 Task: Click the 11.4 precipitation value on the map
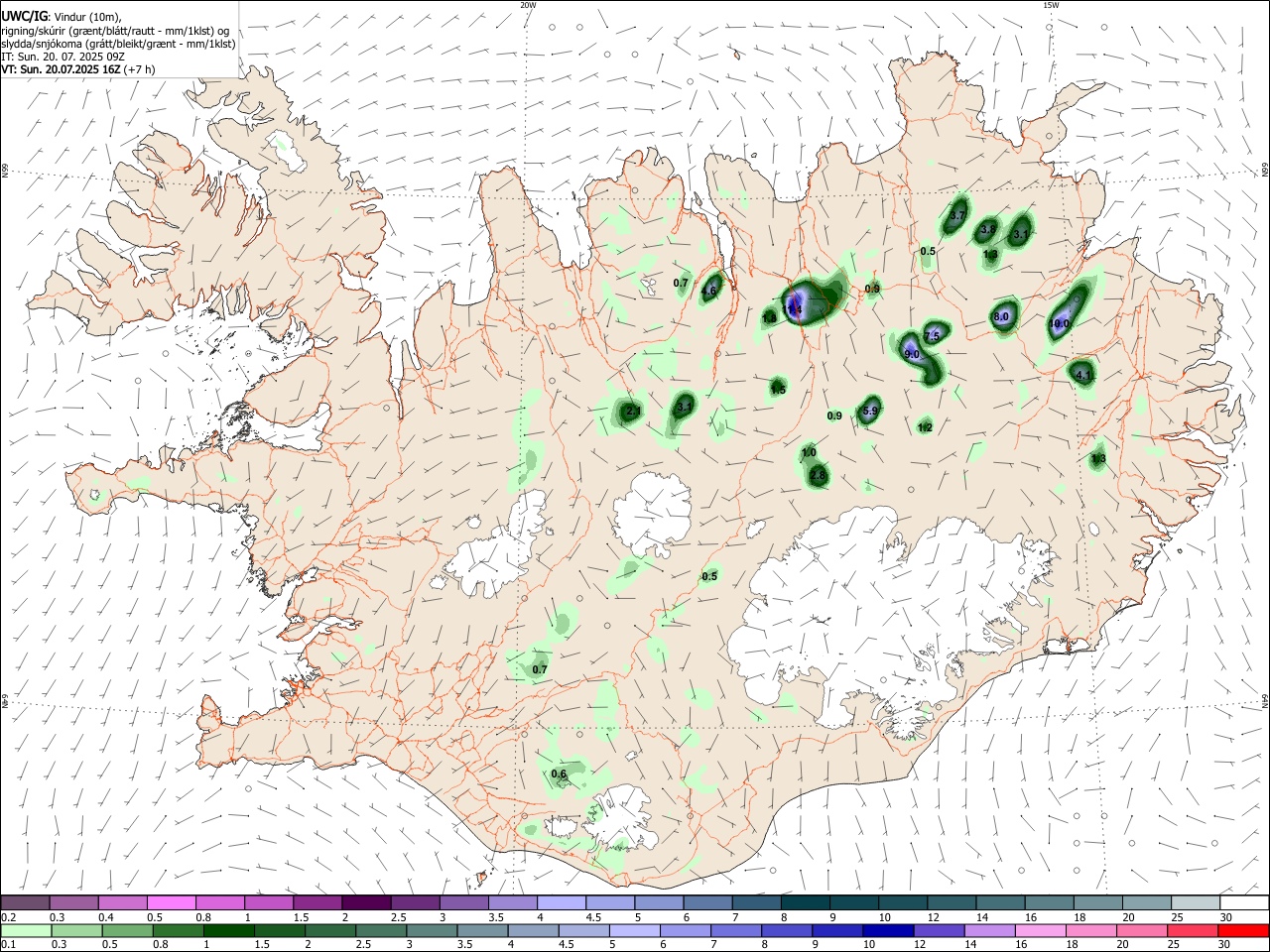point(793,309)
